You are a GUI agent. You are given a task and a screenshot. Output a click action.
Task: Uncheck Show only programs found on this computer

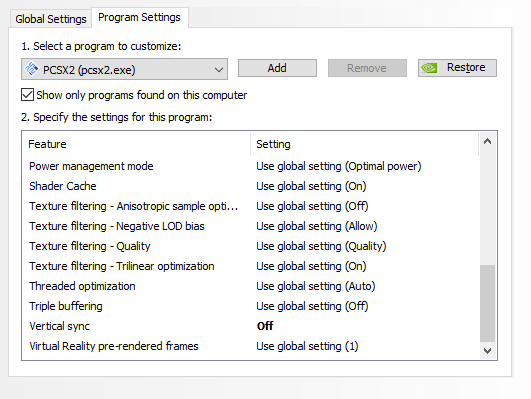point(27,95)
